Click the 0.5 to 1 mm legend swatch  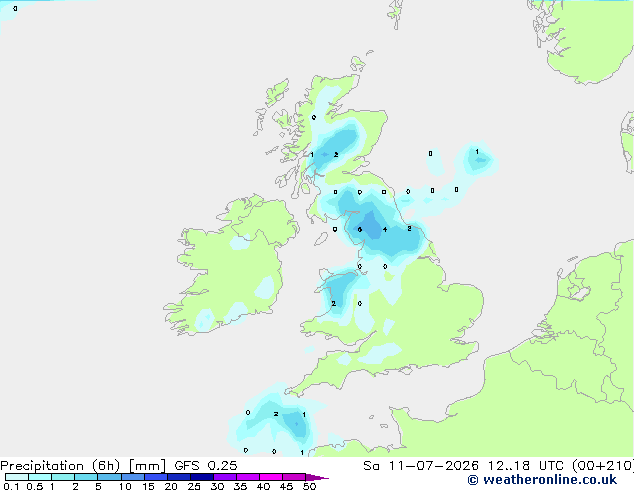pos(40,477)
